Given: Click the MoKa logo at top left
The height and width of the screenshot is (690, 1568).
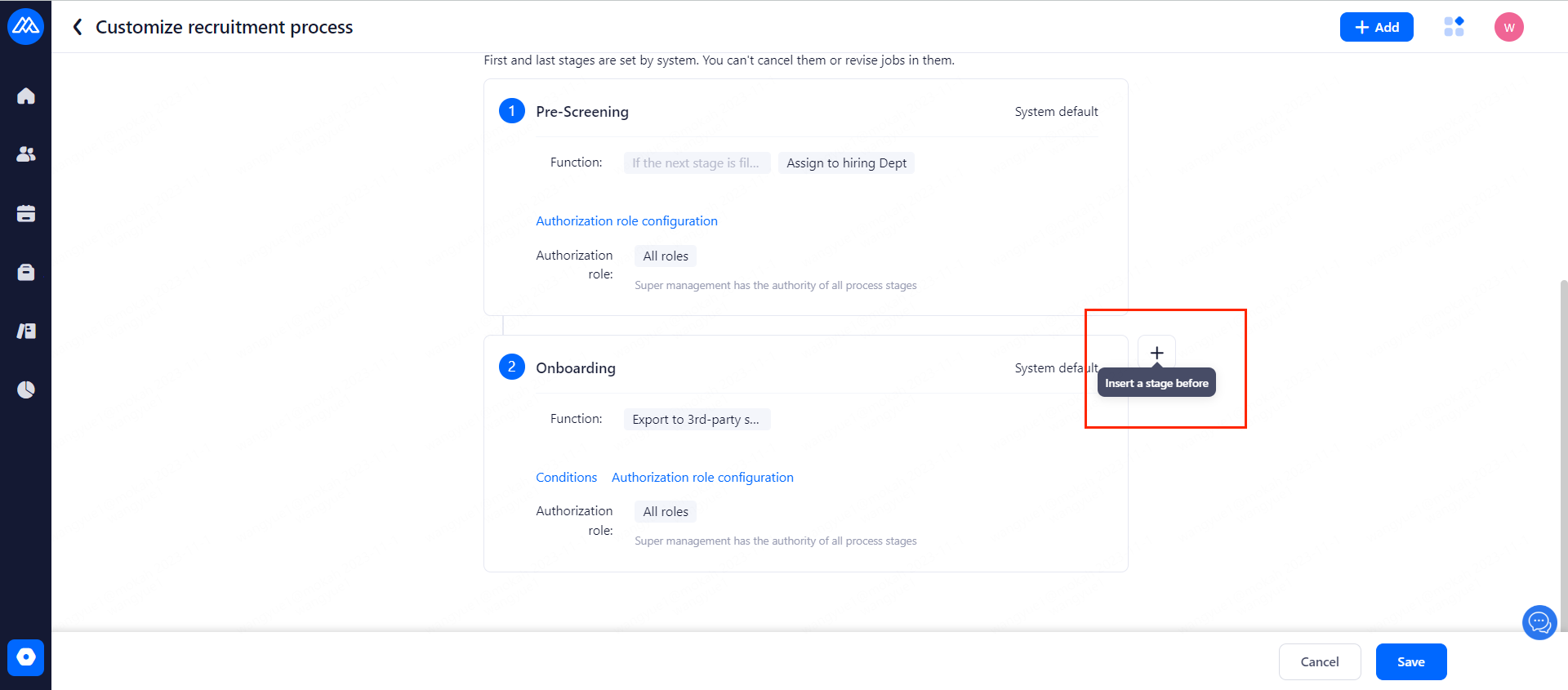Looking at the screenshot, I should [x=25, y=27].
